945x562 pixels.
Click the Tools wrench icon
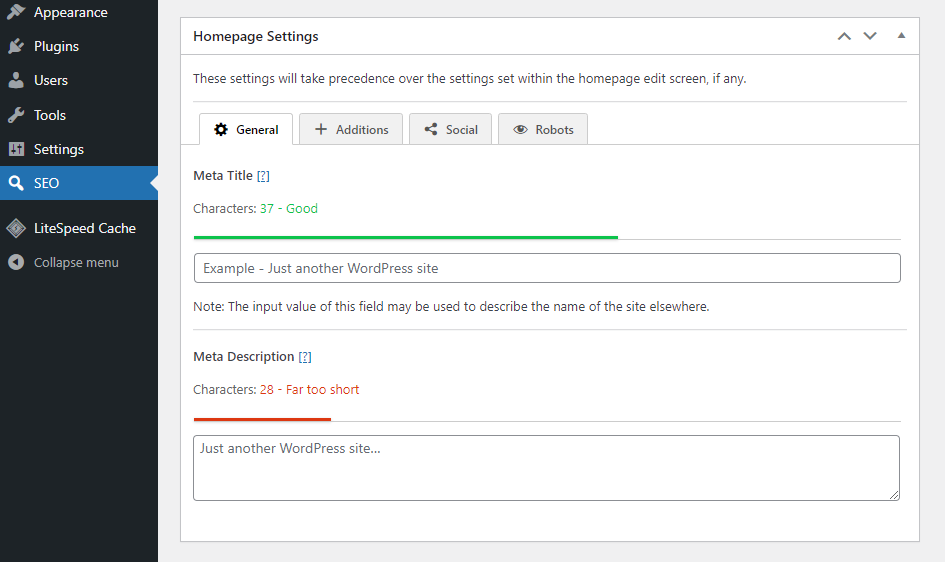[16, 114]
